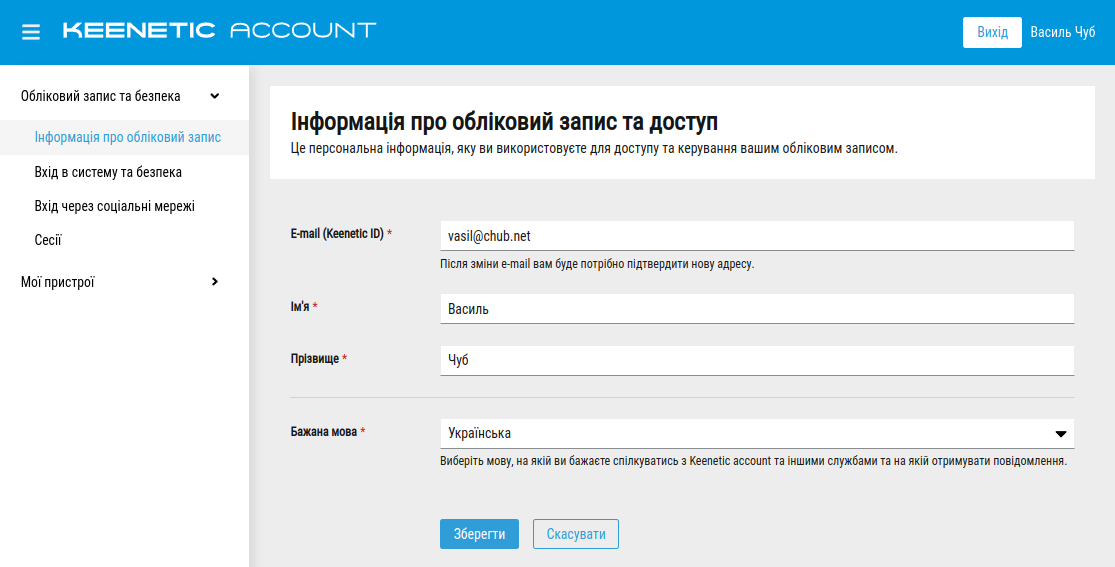
Task: Collapse the Обліковий запис та безпека chevron
Action: 214,96
